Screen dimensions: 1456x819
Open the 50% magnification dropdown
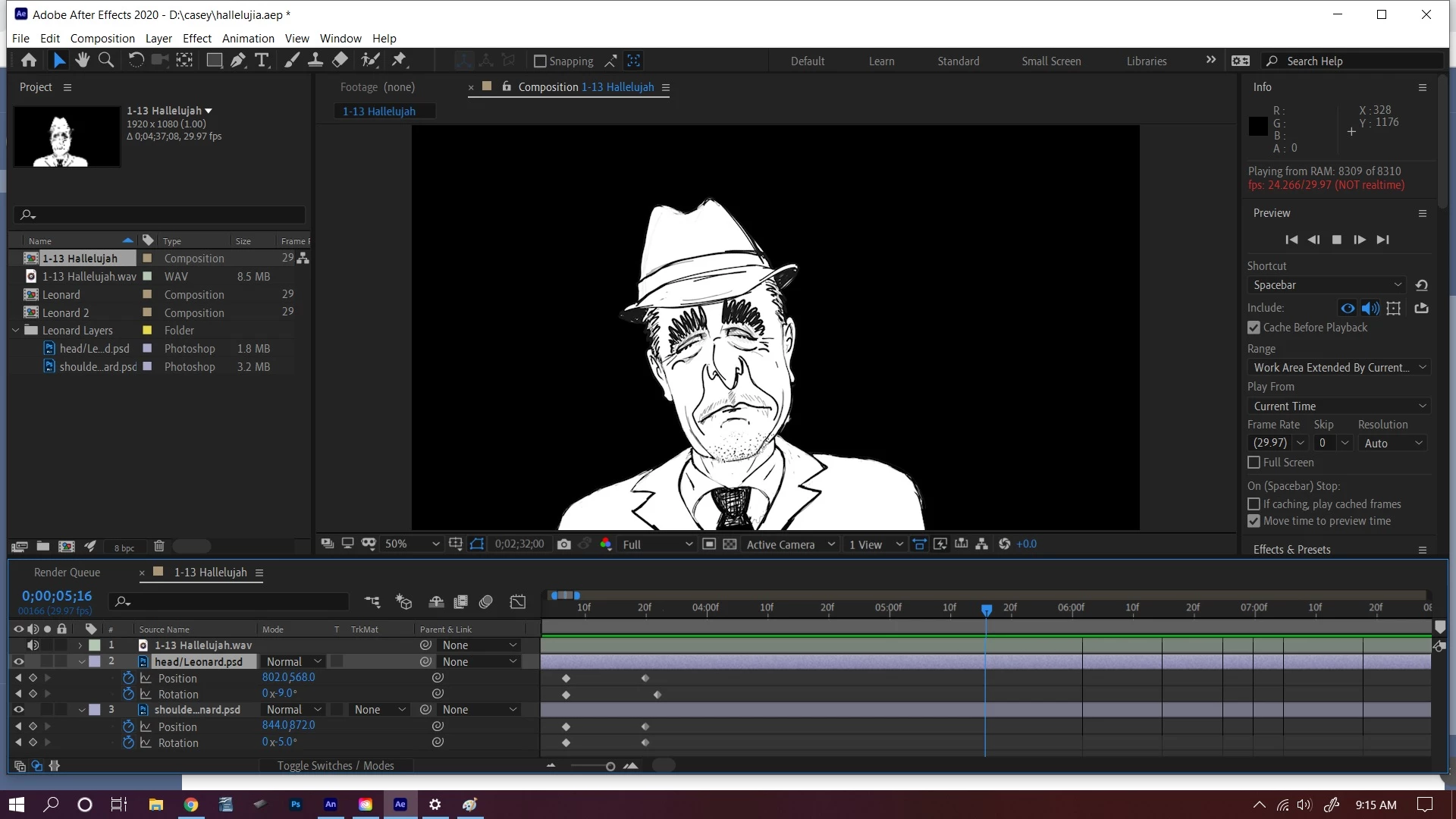point(412,544)
